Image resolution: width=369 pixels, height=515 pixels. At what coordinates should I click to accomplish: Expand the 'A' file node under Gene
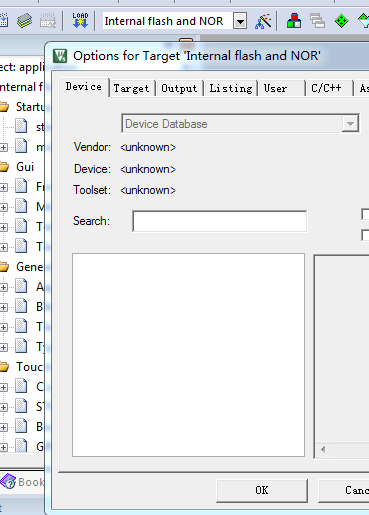(4, 287)
